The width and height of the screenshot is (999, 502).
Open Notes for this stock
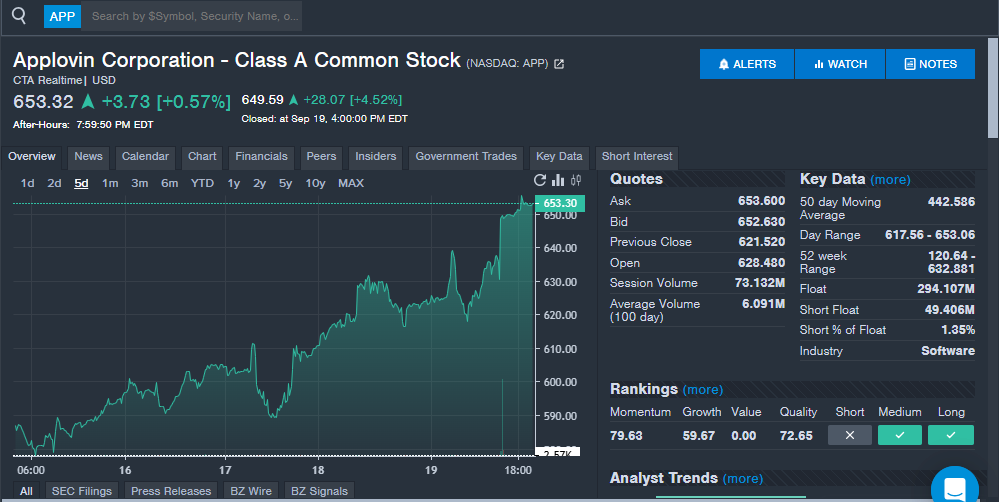(x=930, y=64)
